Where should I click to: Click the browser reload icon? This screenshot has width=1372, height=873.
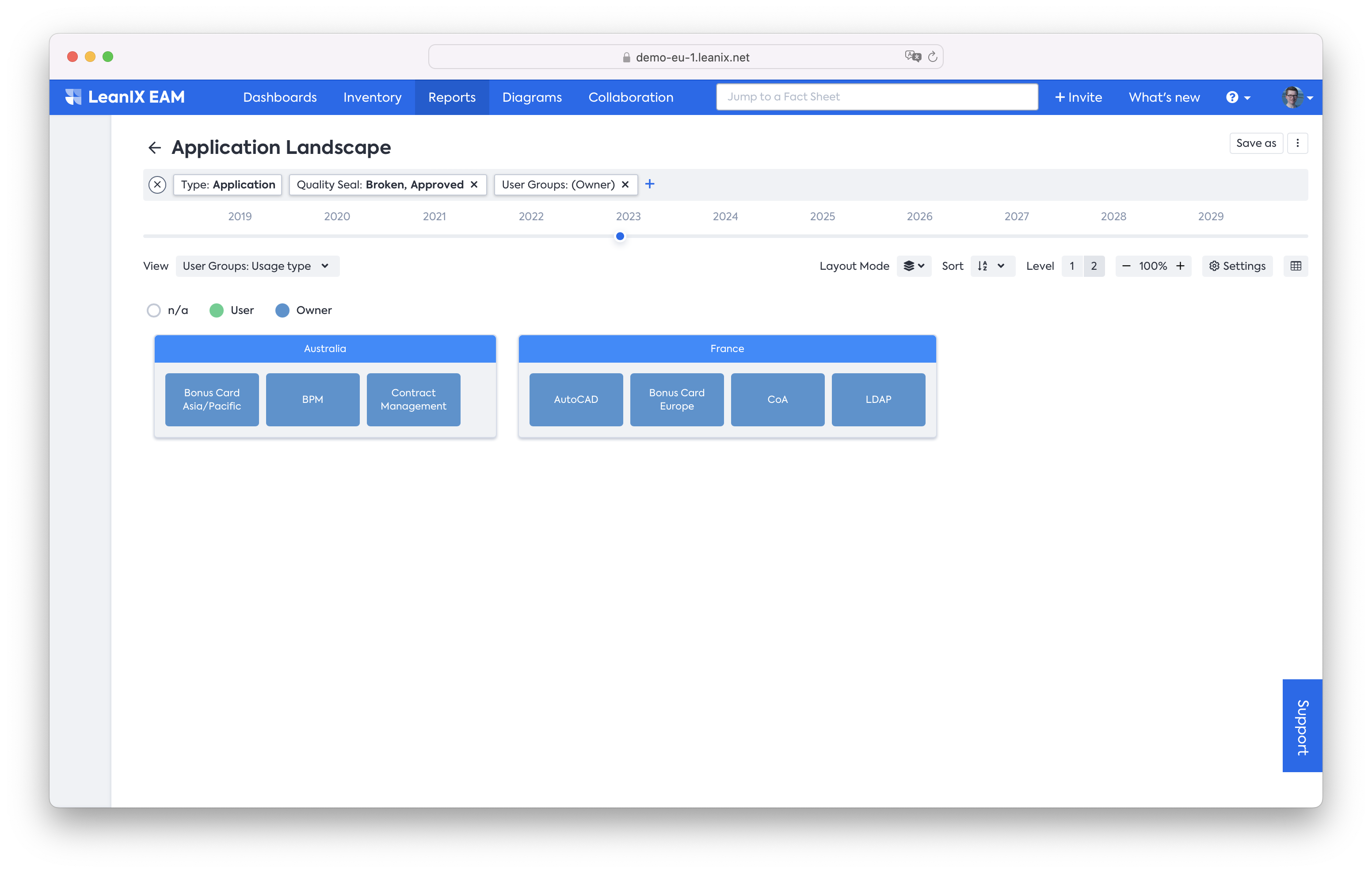933,57
